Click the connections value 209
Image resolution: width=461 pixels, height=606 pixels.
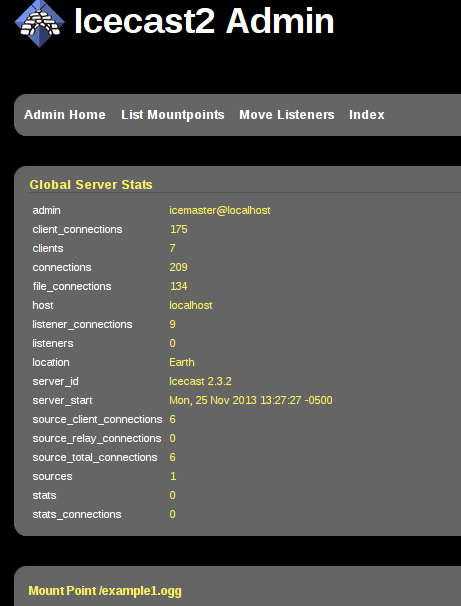(x=178, y=267)
